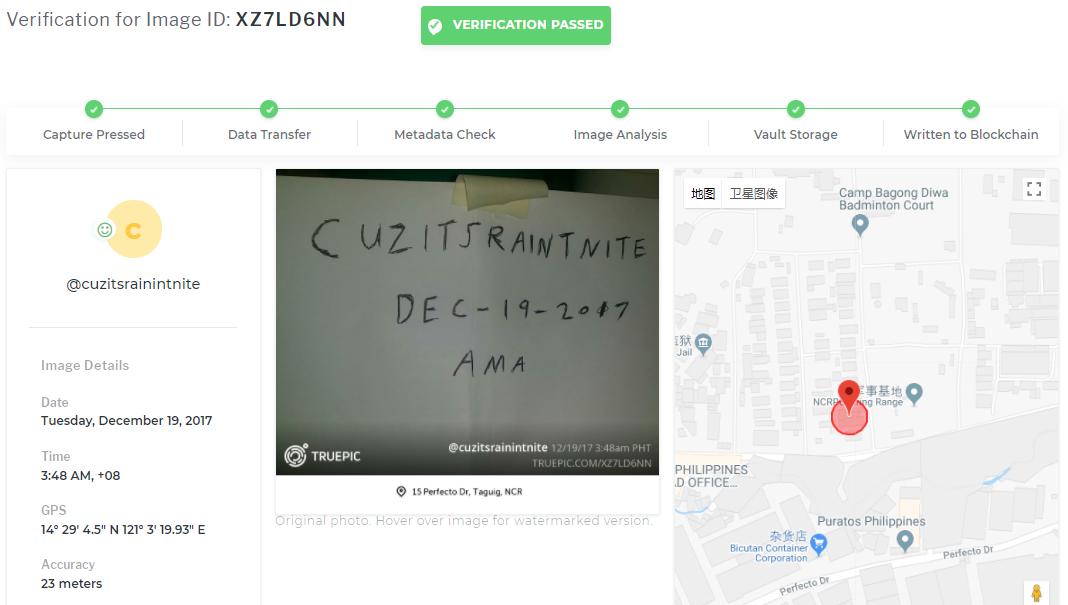Open Camp Bagong Diwa Badminton Court marker
The image size is (1068, 605).
[860, 225]
